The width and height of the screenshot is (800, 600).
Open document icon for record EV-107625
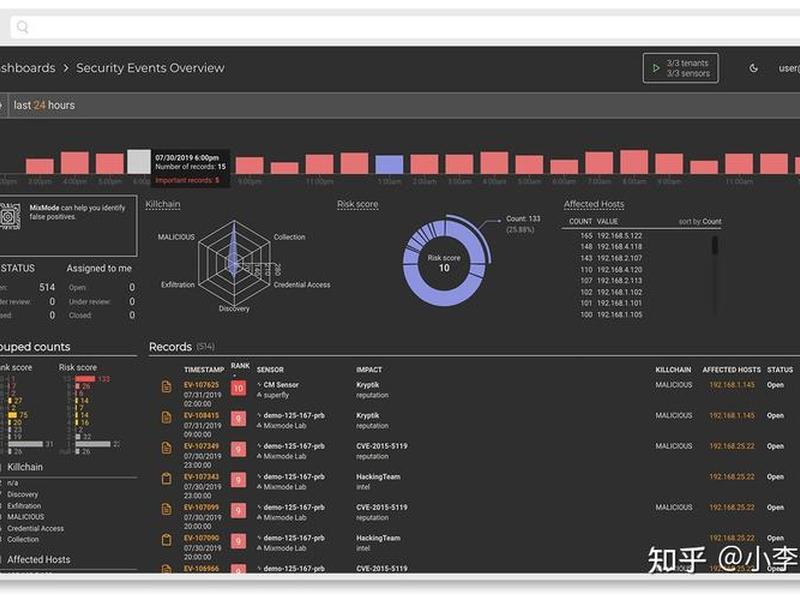click(x=166, y=386)
